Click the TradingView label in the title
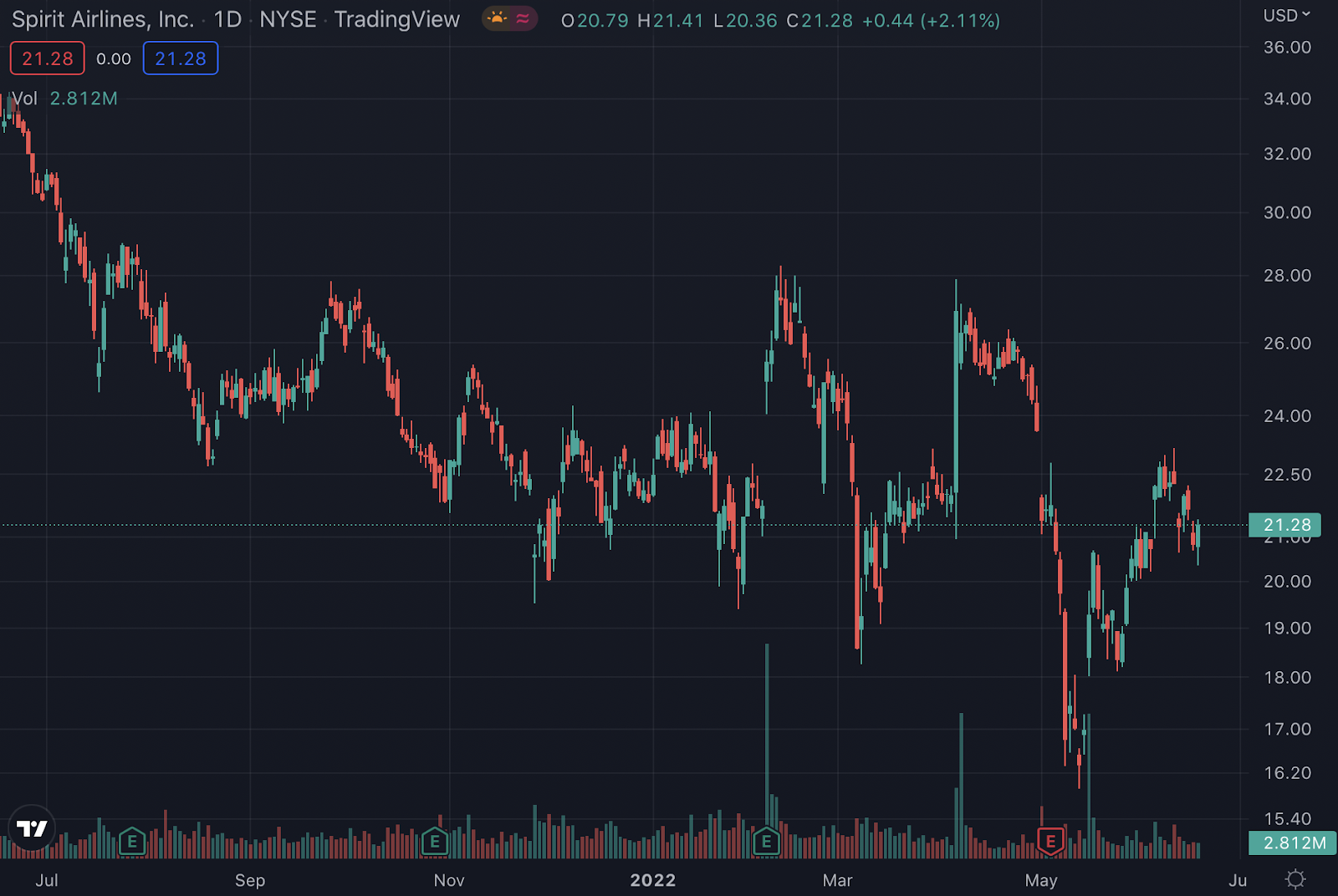The height and width of the screenshot is (896, 1338). (x=397, y=19)
